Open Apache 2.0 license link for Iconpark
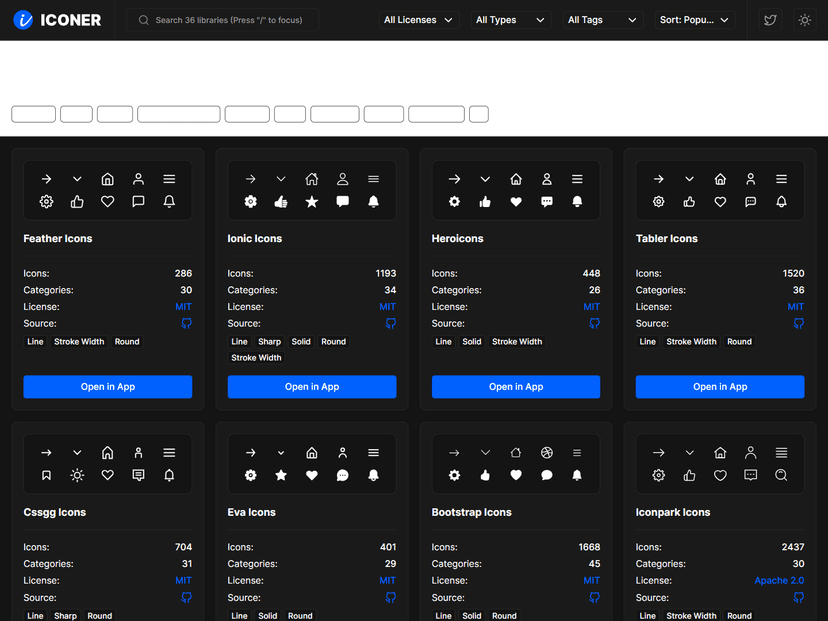828x621 pixels. coord(779,580)
